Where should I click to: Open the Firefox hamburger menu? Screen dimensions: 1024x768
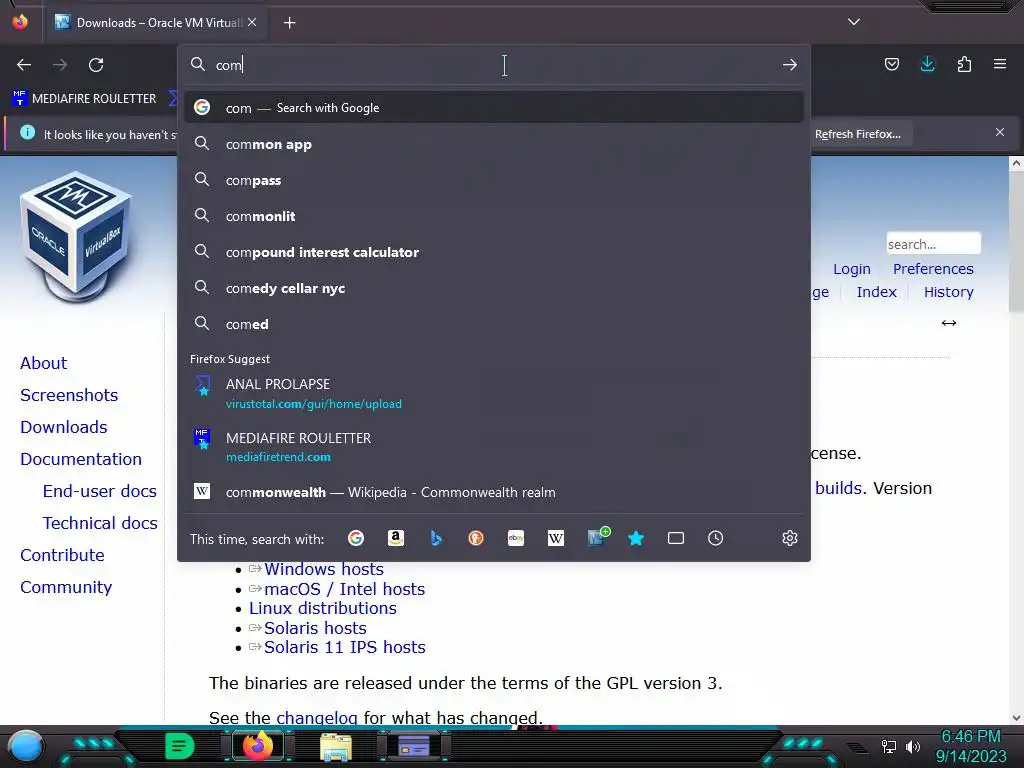(x=1000, y=64)
